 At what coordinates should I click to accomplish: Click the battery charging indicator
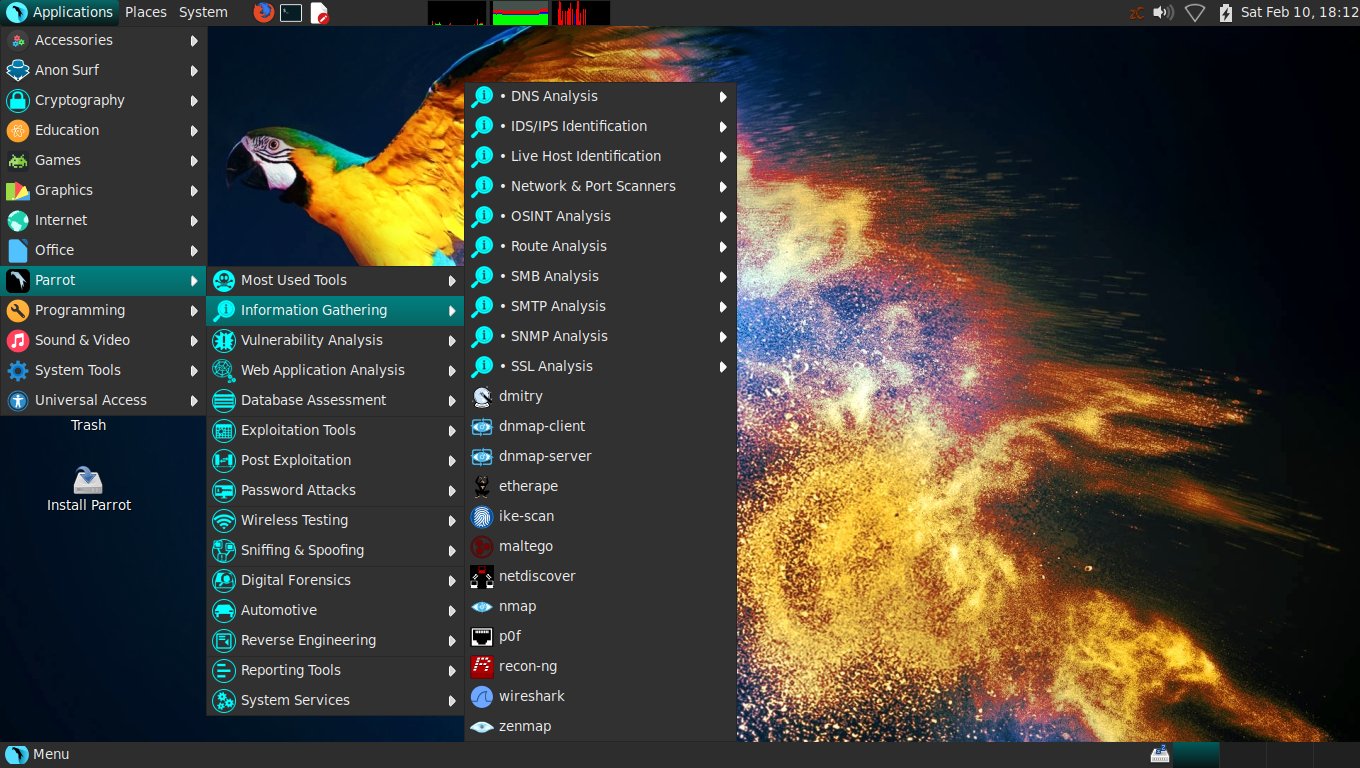pyautogui.click(x=1226, y=13)
